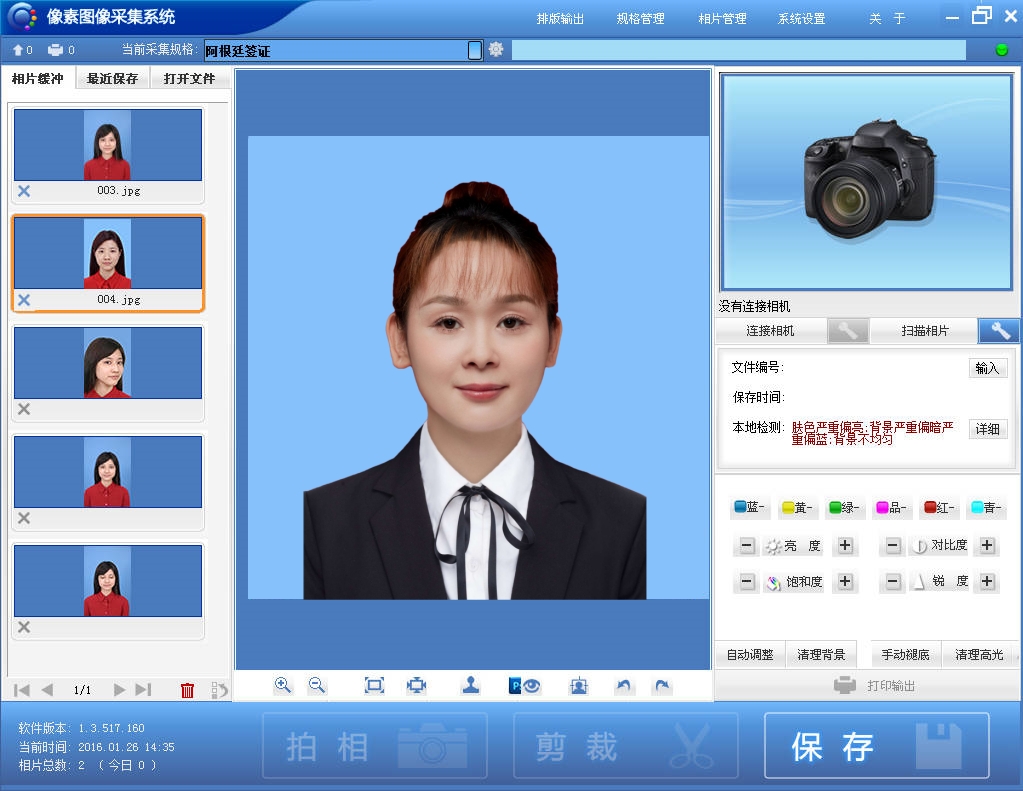Increase brightness with 亮度 plus button
Image resolution: width=1023 pixels, height=791 pixels.
coord(845,545)
